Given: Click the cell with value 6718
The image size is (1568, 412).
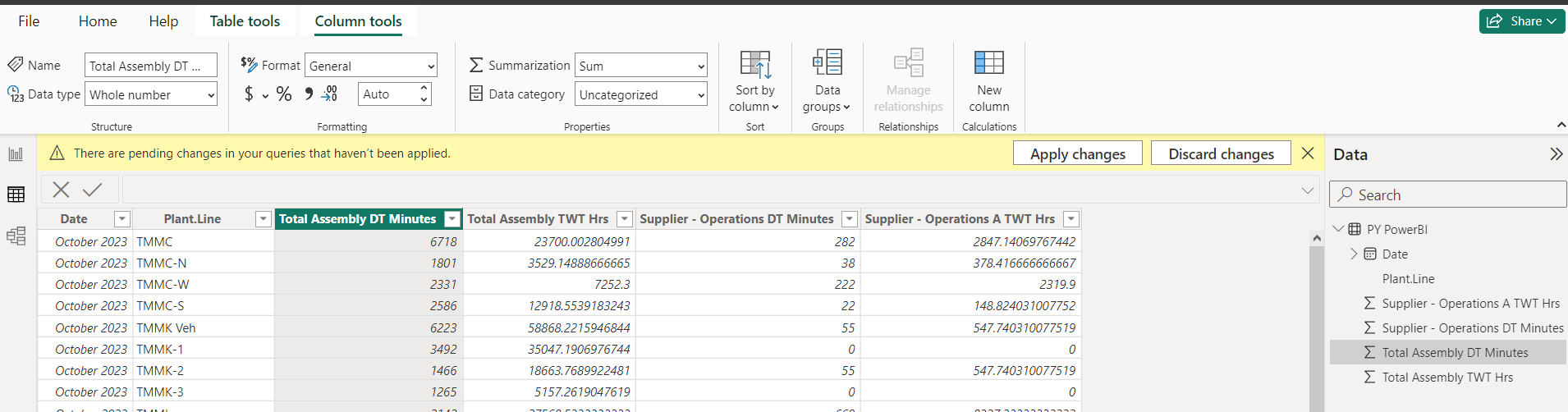Looking at the screenshot, I should tap(369, 242).
